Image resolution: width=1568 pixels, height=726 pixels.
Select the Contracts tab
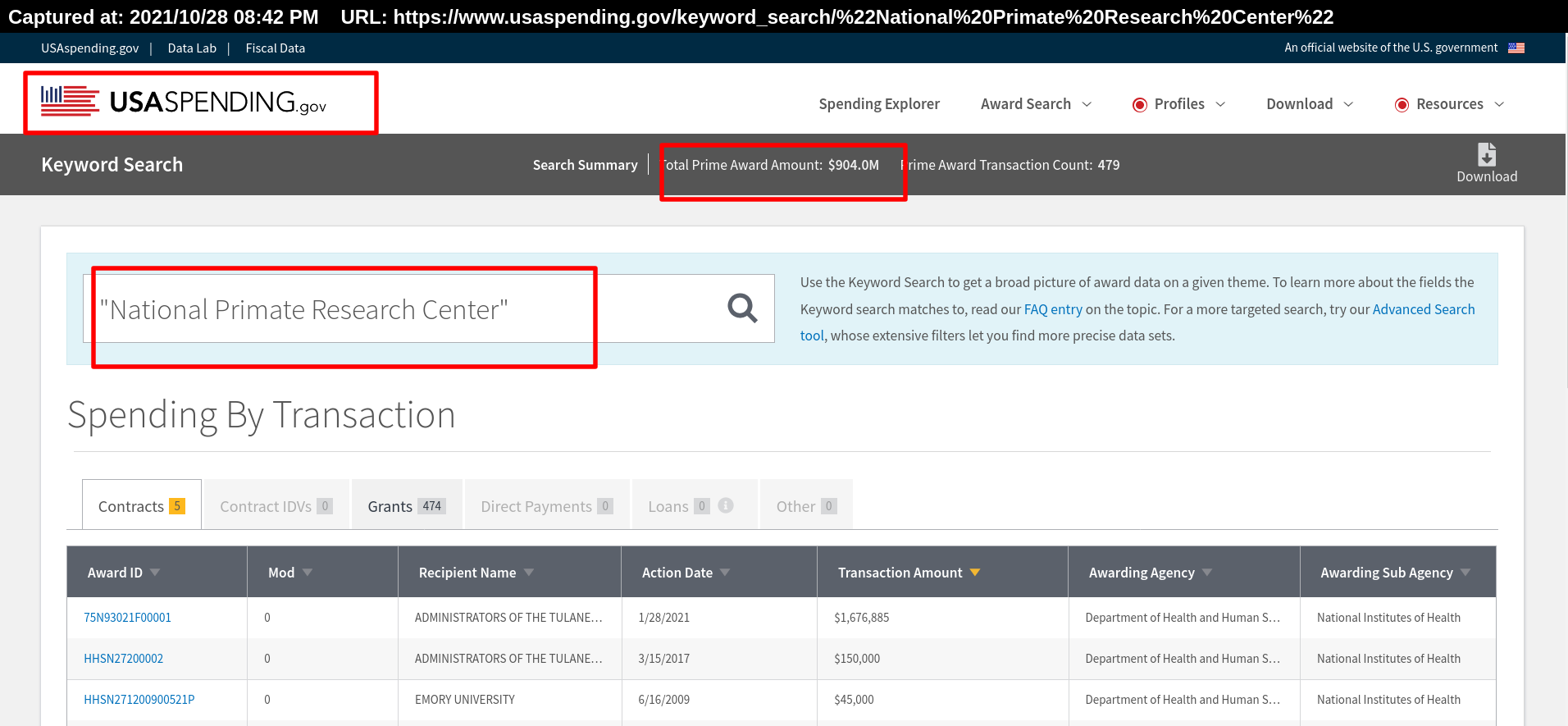[x=142, y=505]
